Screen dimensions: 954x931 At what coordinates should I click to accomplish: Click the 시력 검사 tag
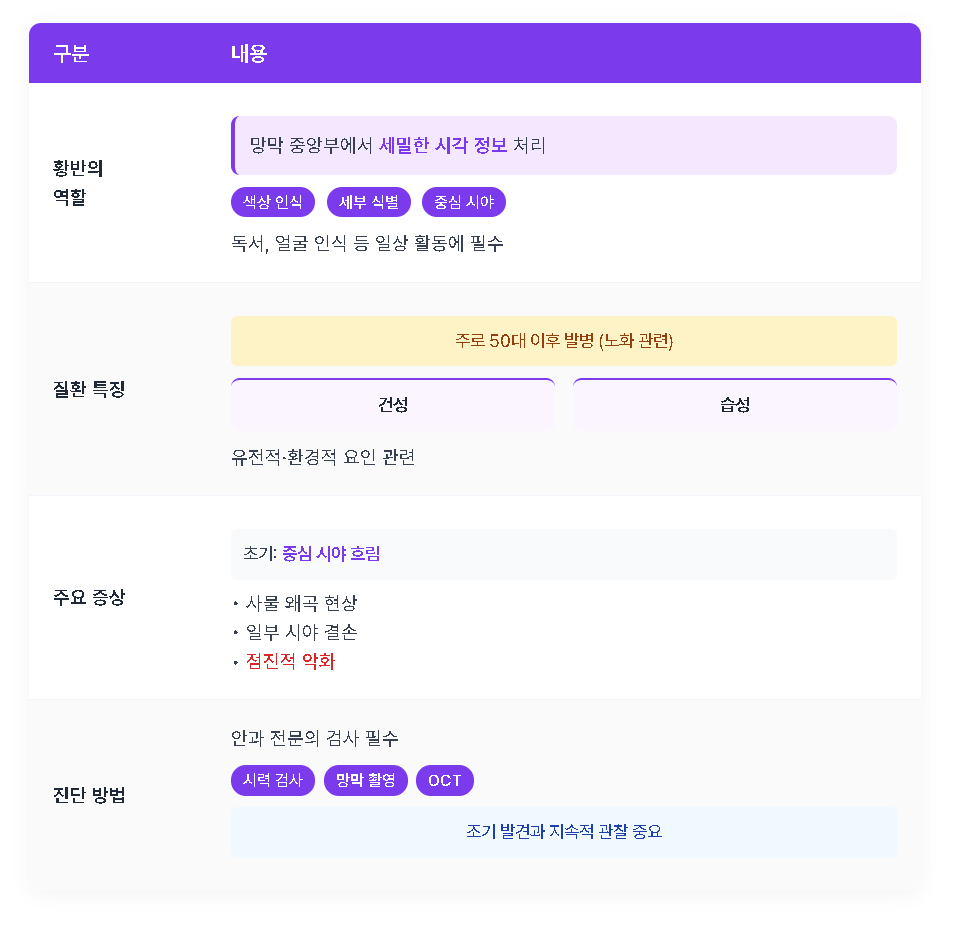[273, 780]
